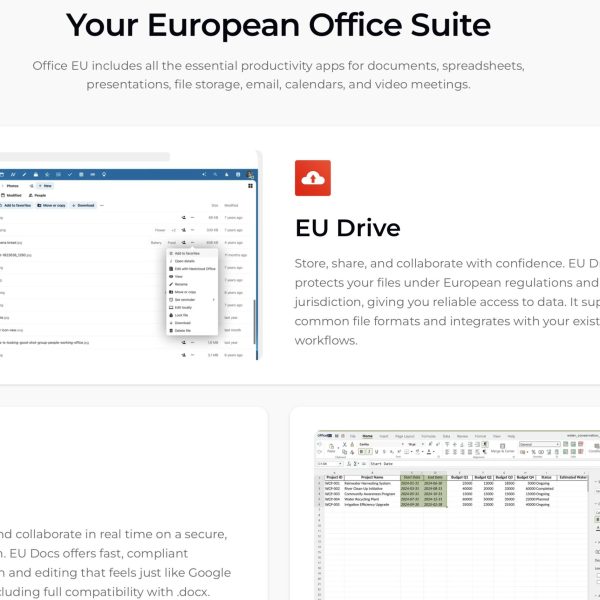Select the File tab in spreadsheet
This screenshot has height=600, width=600.
(353, 436)
